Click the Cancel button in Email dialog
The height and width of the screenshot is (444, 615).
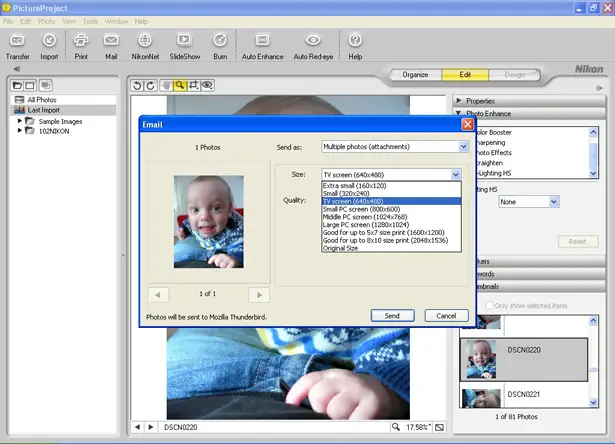point(446,316)
